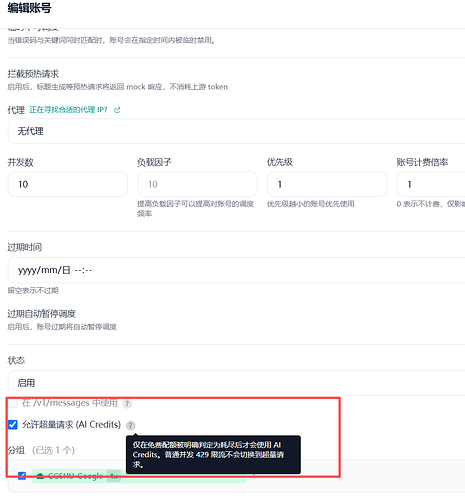465x500 pixels.
Task: Click the 拦截预热请求 label
Action: [33, 74]
